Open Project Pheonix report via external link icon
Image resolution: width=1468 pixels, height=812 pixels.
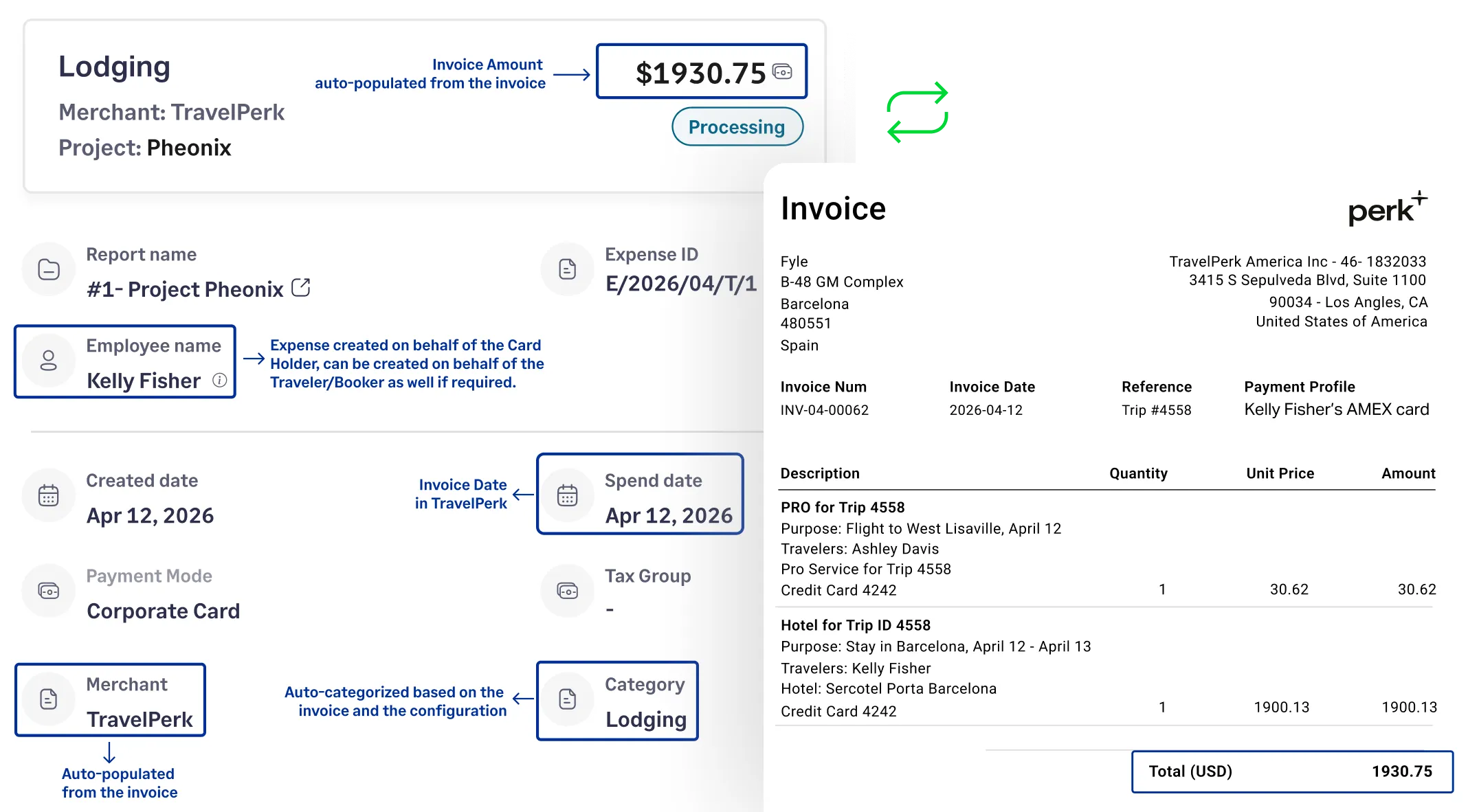coord(301,287)
